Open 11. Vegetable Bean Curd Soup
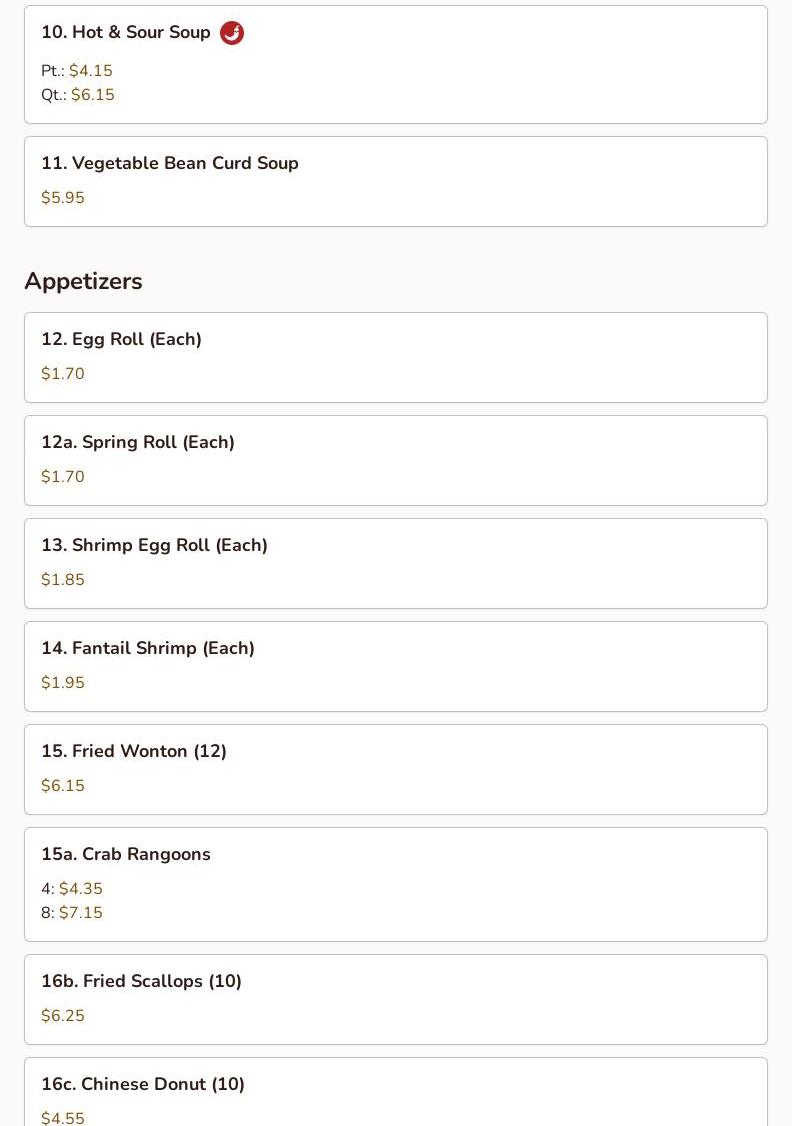The image size is (792, 1126). click(x=396, y=182)
